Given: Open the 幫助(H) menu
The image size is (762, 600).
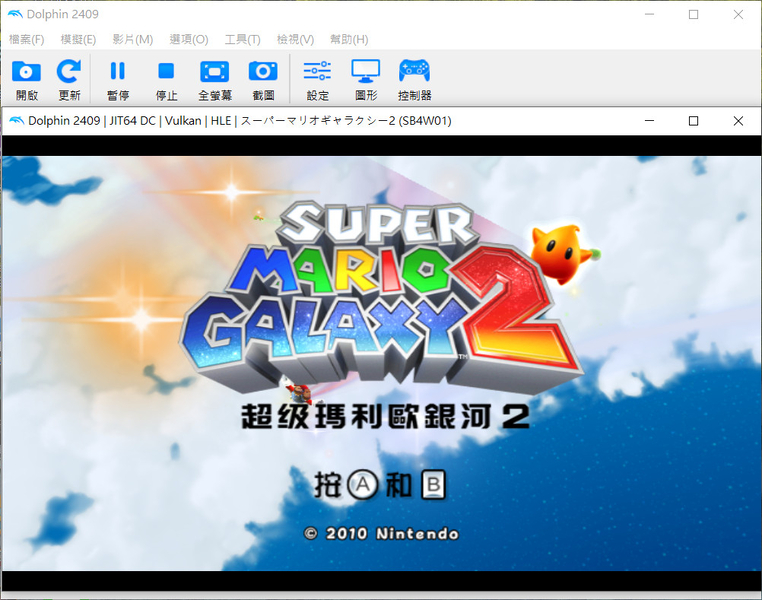Looking at the screenshot, I should [349, 39].
